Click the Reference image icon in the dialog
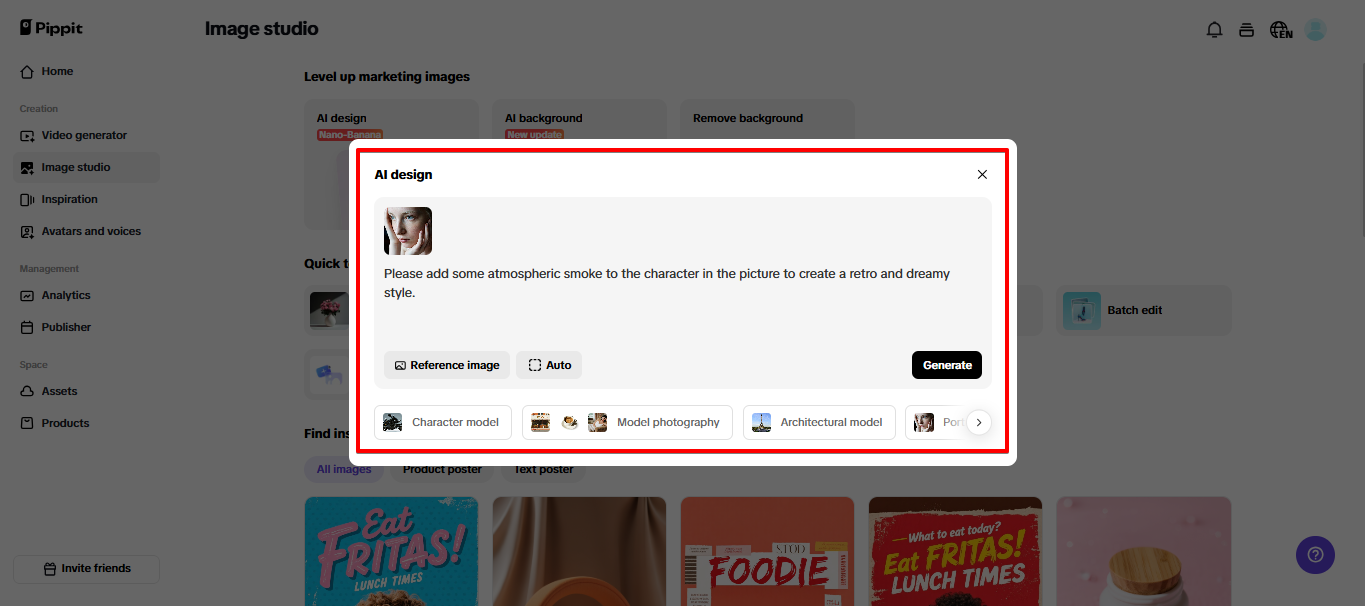Screen dimensions: 1365x606 pos(400,365)
